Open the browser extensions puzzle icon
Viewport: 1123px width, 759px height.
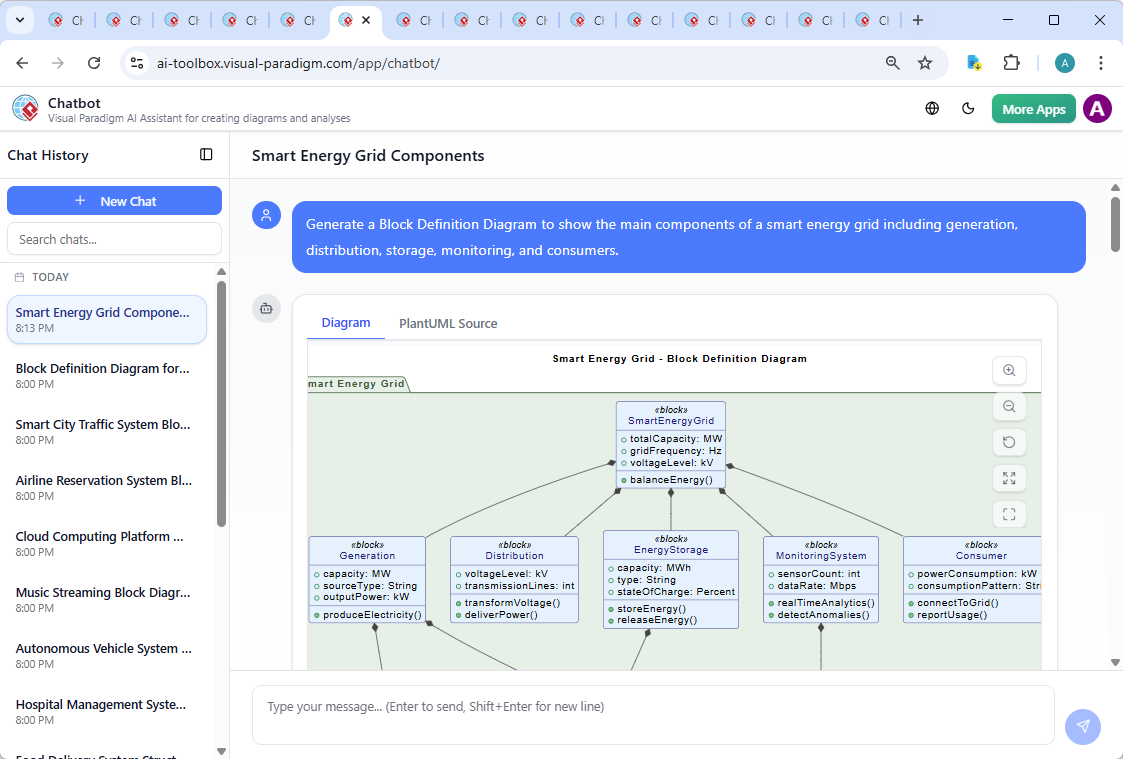click(x=1011, y=62)
